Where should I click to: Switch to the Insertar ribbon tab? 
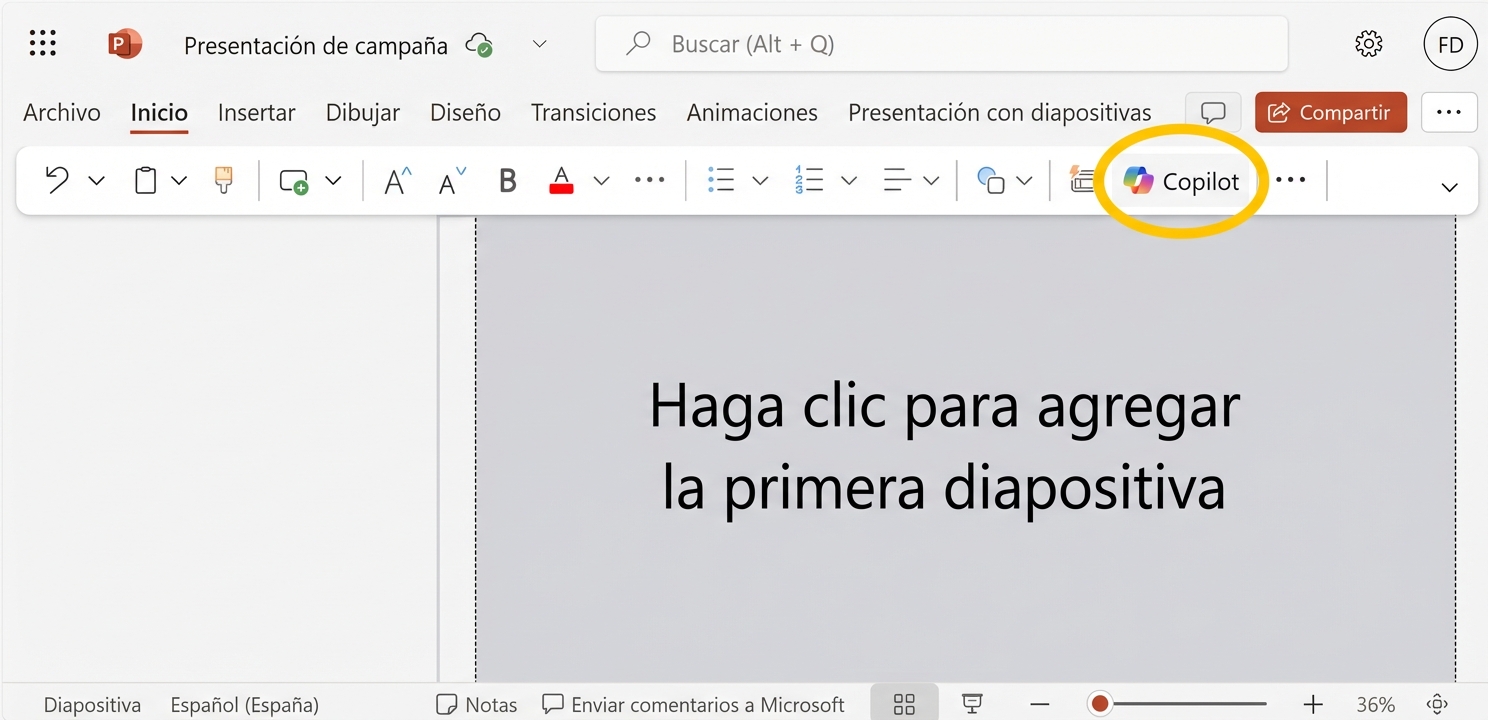(x=256, y=112)
